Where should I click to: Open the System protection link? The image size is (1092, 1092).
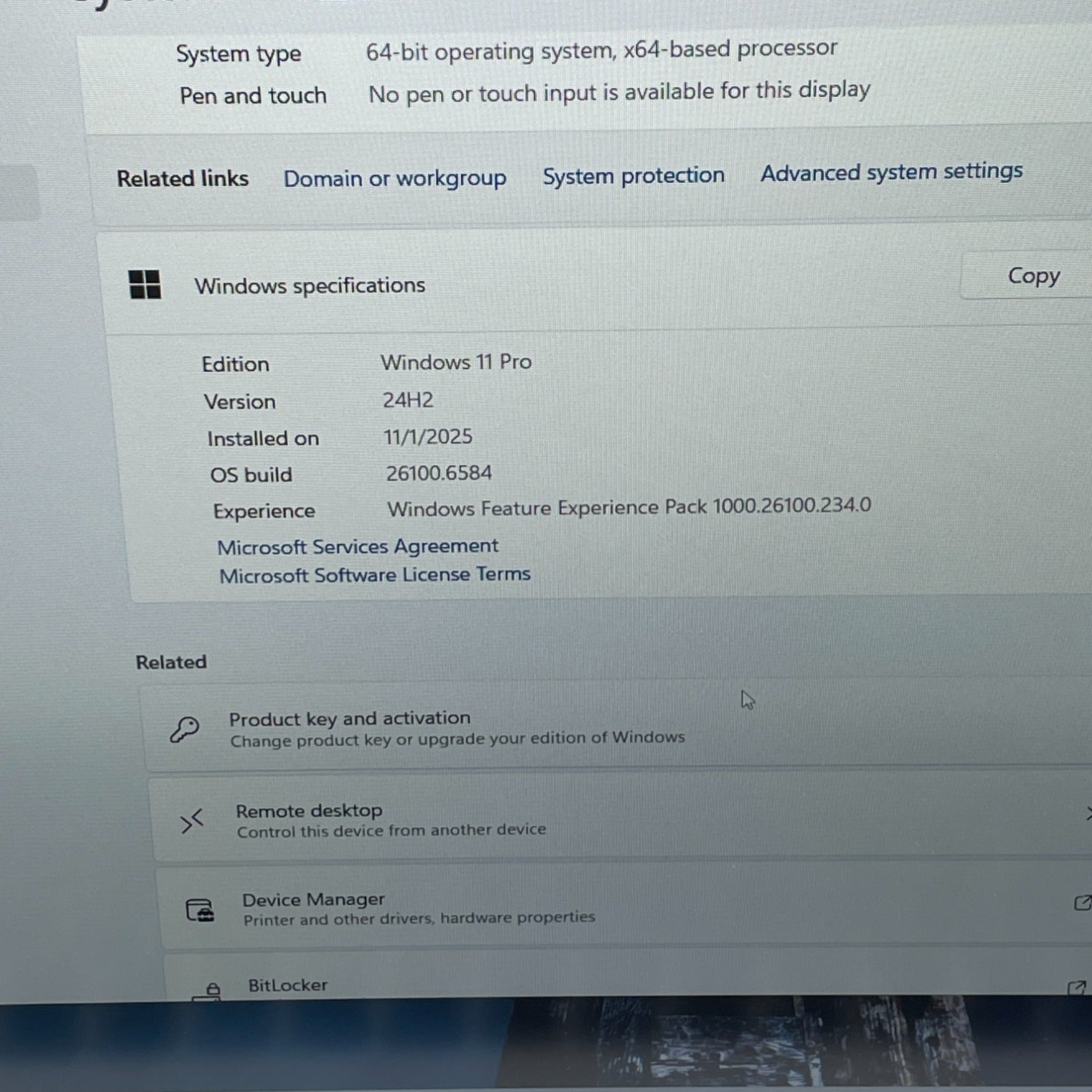point(633,175)
